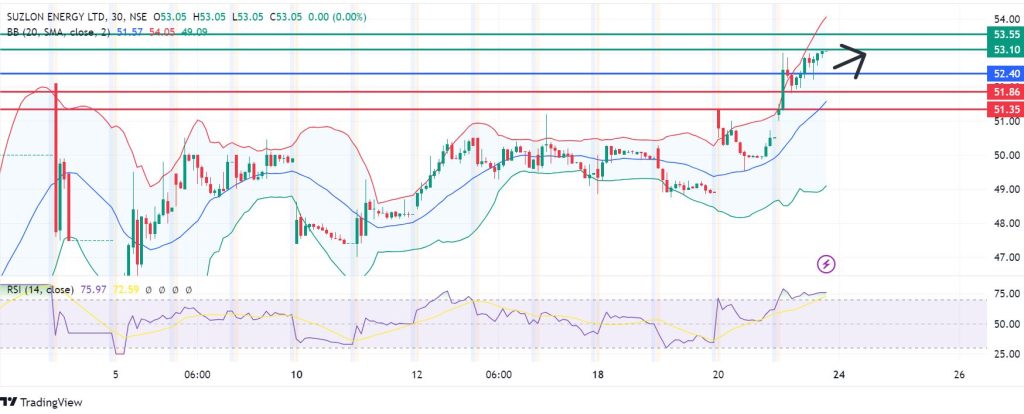Screen dimensions: 1024x414
Task: Click date 12 on time axis
Action: pyautogui.click(x=417, y=375)
